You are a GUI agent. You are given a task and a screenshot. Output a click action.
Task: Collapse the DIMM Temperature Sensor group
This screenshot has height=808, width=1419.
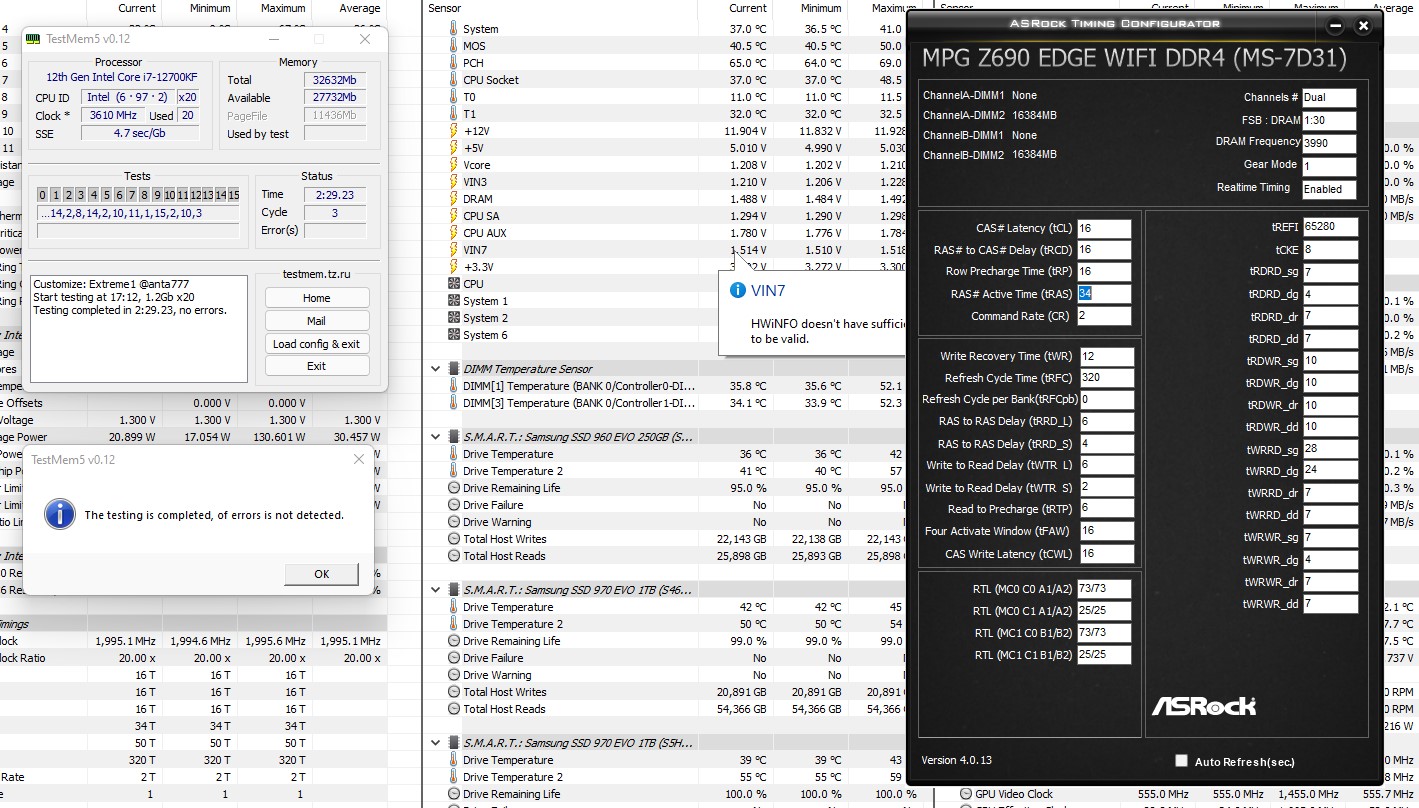pyautogui.click(x=435, y=369)
